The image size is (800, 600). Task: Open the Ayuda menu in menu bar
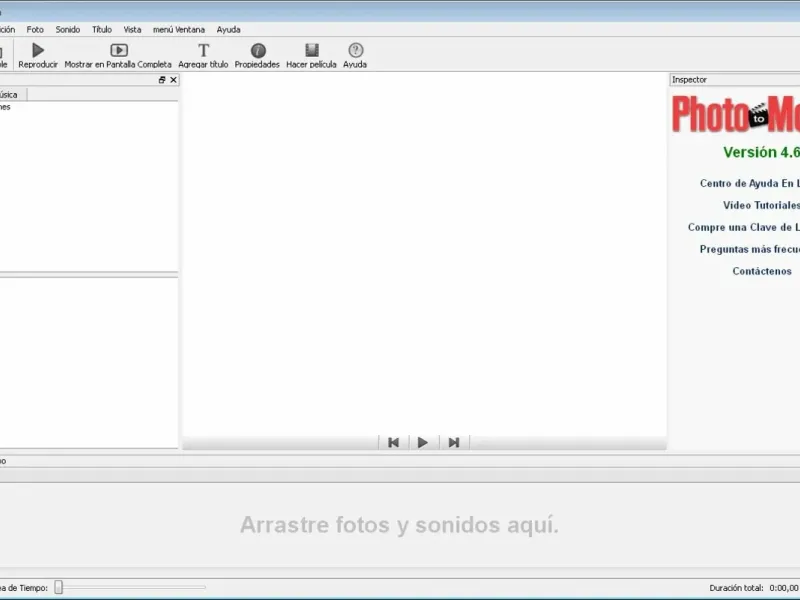(229, 30)
